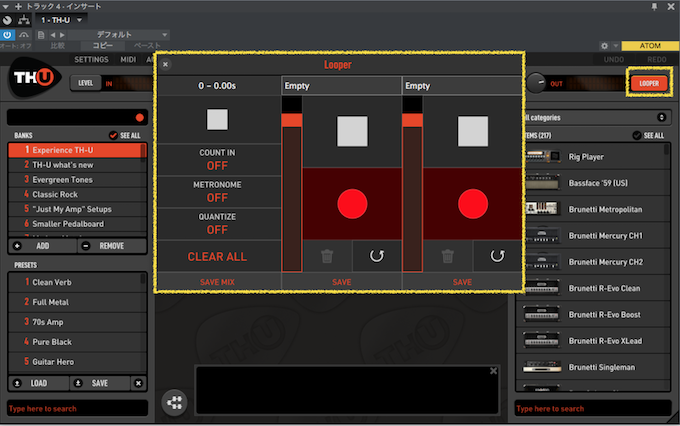Open the all categories dropdown
680x426 pixels.
597,117
